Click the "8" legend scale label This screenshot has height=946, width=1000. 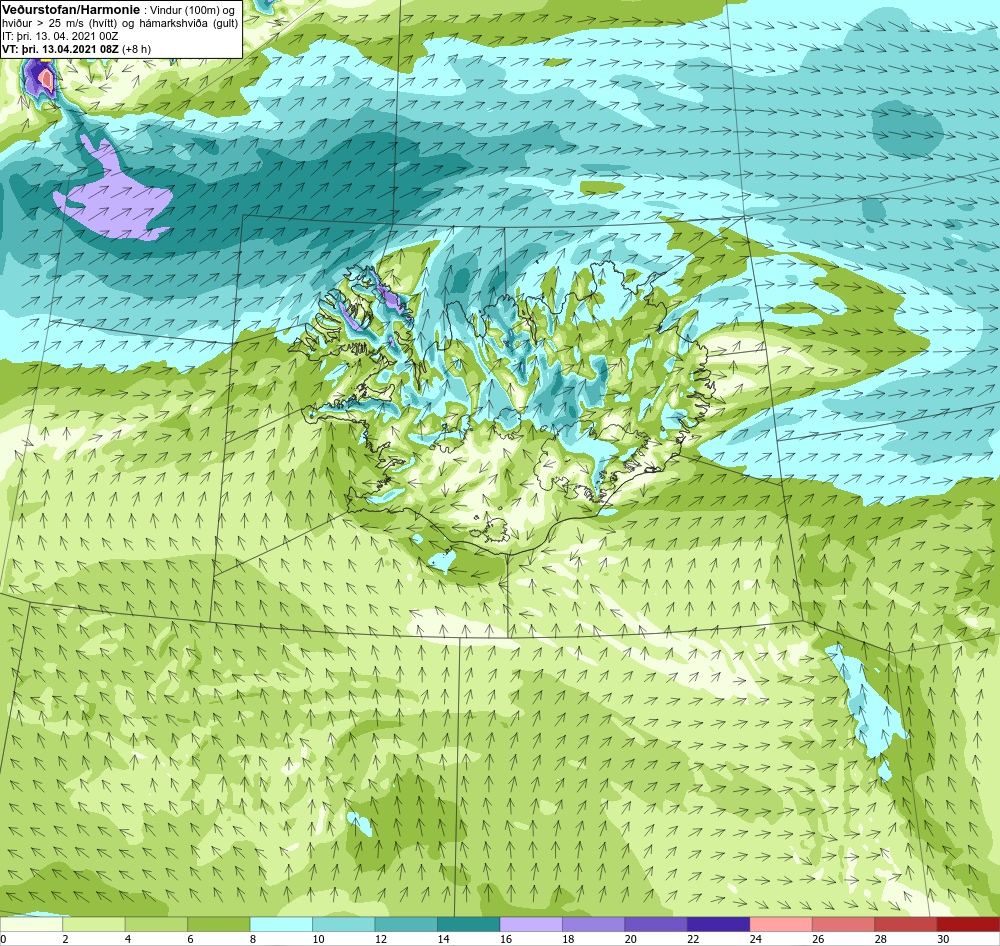point(253,939)
